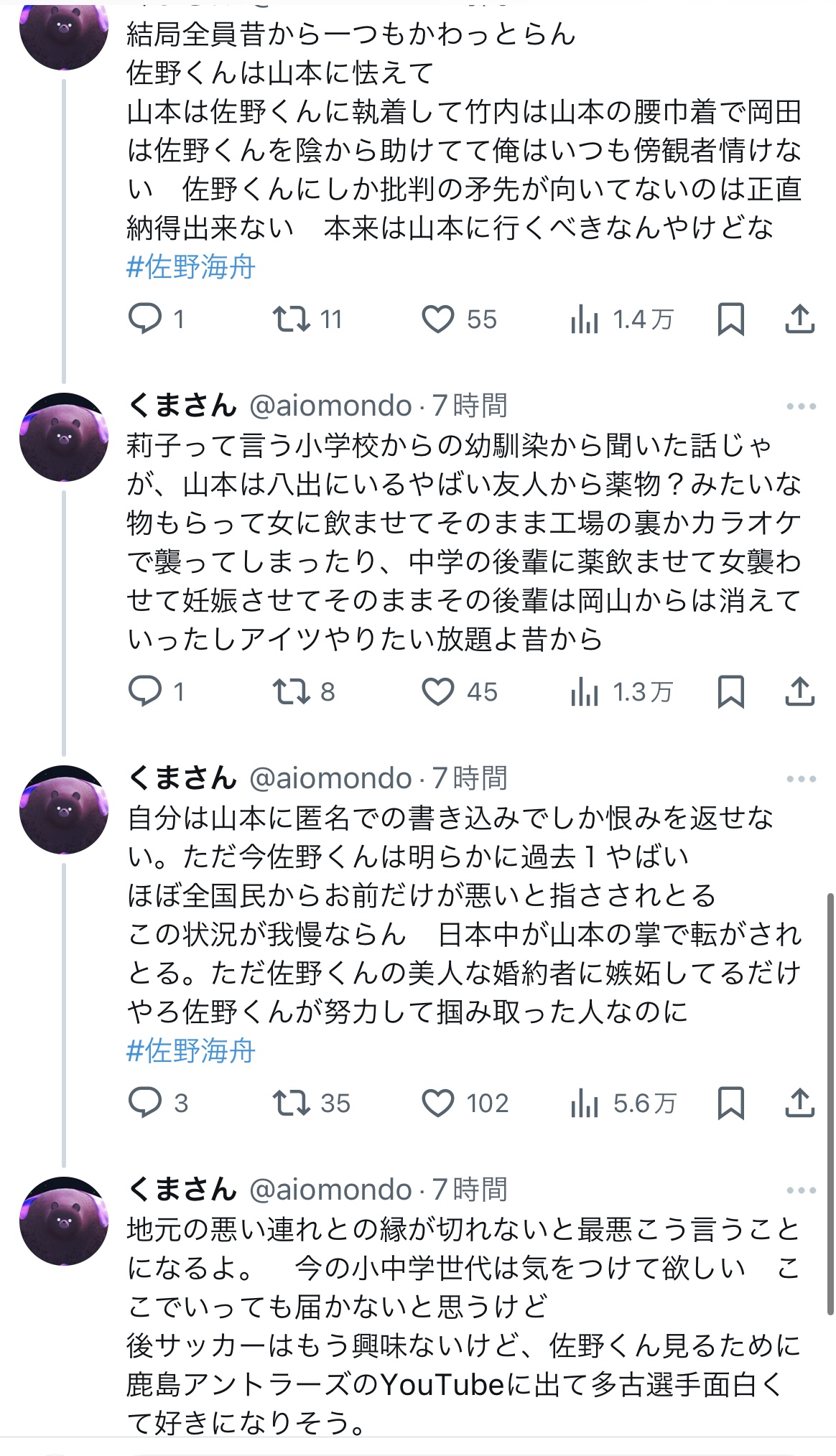
Task: Repost the tweet showing 35 reposts
Action: (x=291, y=1103)
